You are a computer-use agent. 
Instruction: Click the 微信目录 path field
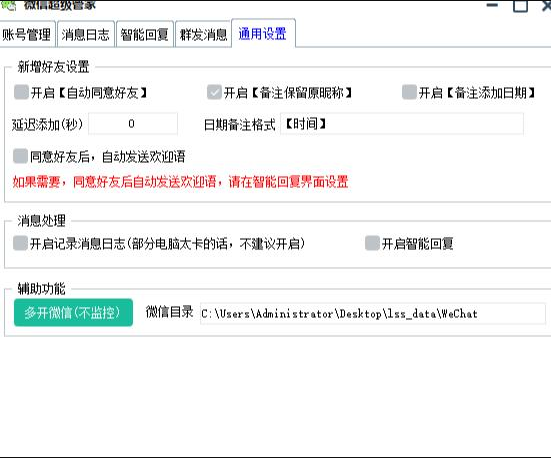(372, 314)
